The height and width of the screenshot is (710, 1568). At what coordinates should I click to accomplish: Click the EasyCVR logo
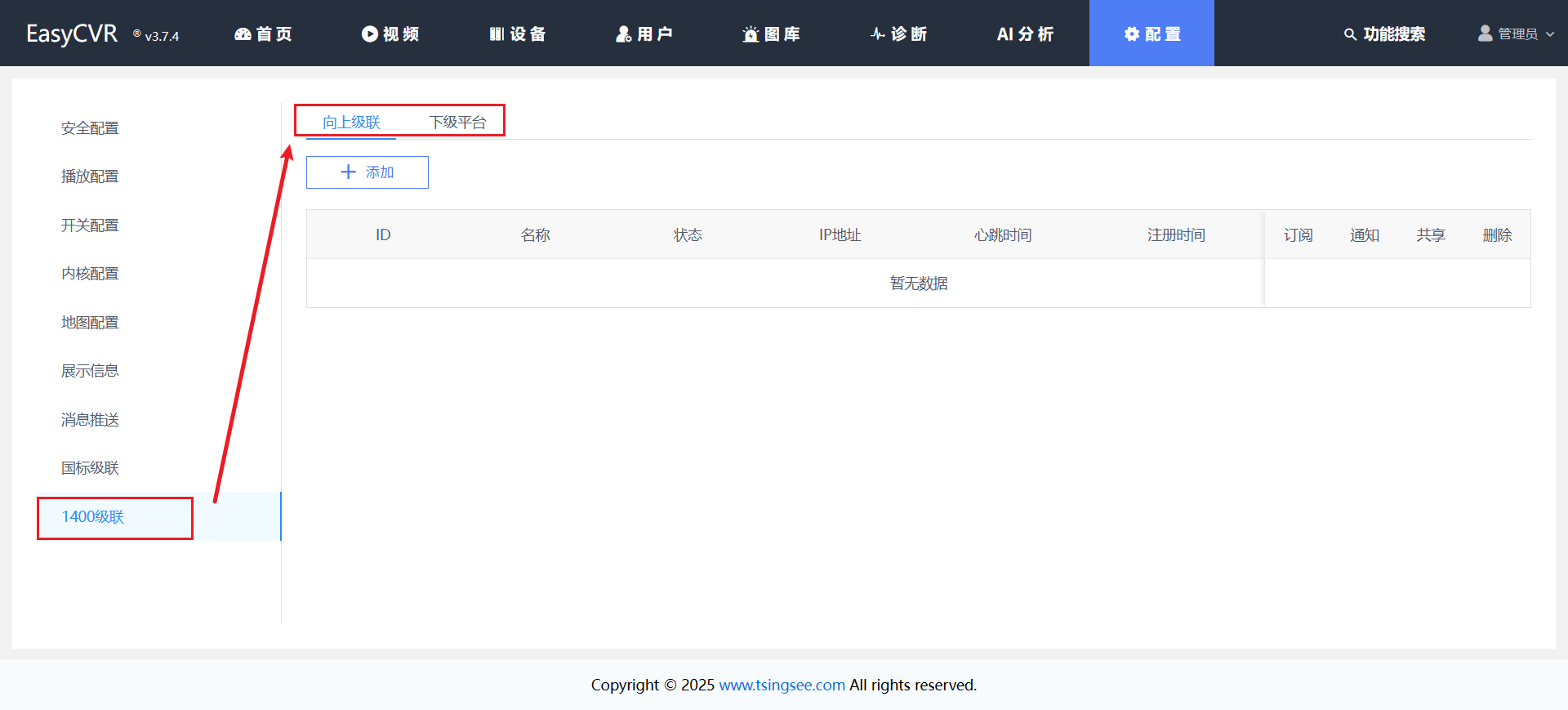(72, 34)
